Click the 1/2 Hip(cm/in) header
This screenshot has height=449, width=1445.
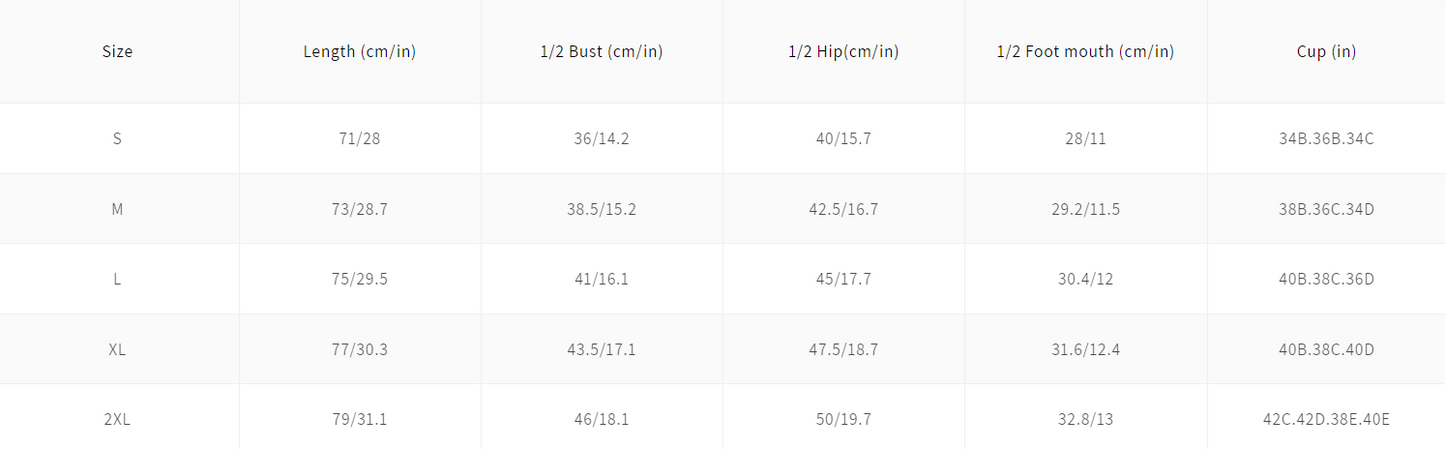843,52
